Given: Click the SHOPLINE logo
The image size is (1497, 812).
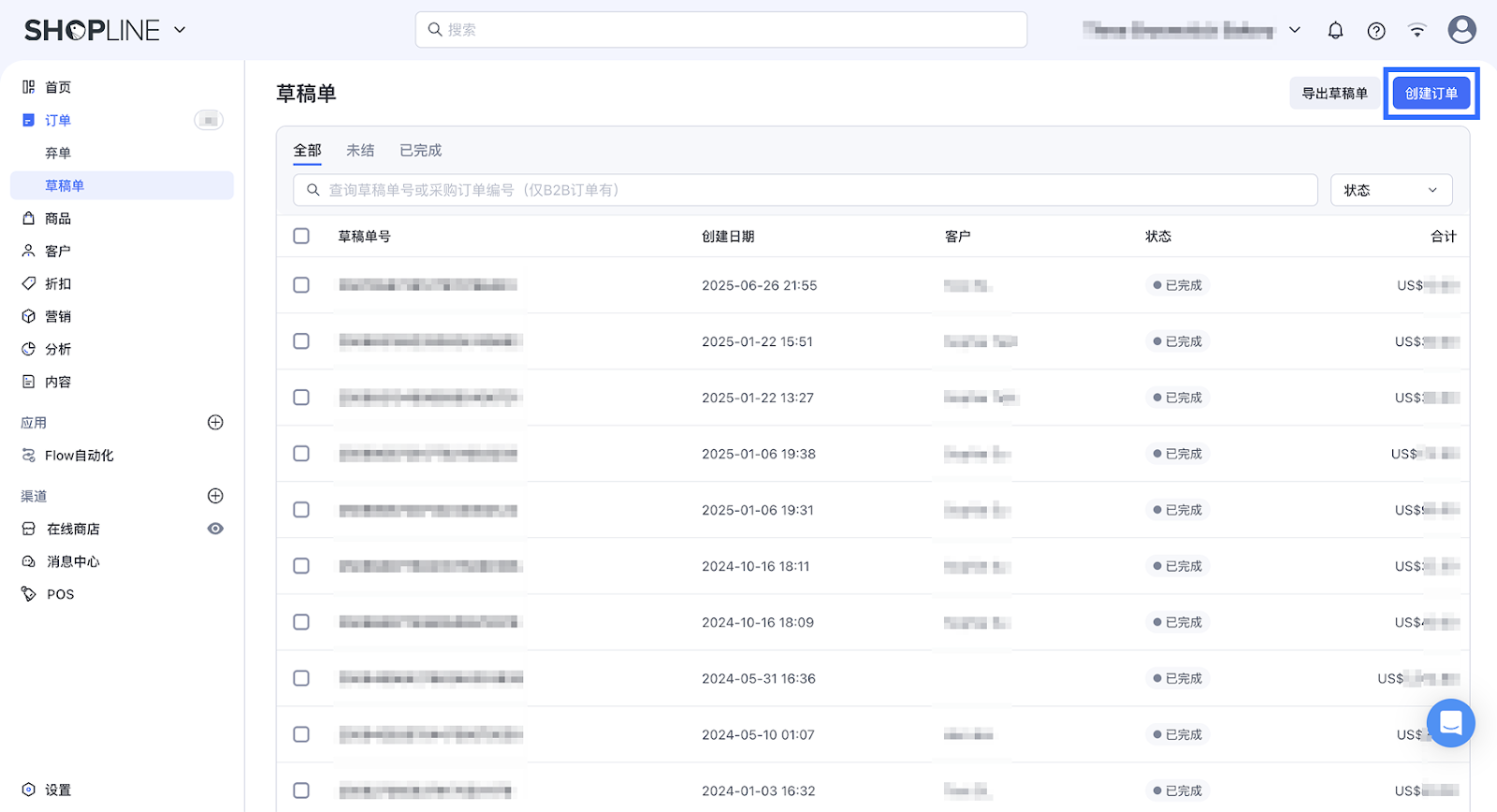Looking at the screenshot, I should tap(93, 31).
